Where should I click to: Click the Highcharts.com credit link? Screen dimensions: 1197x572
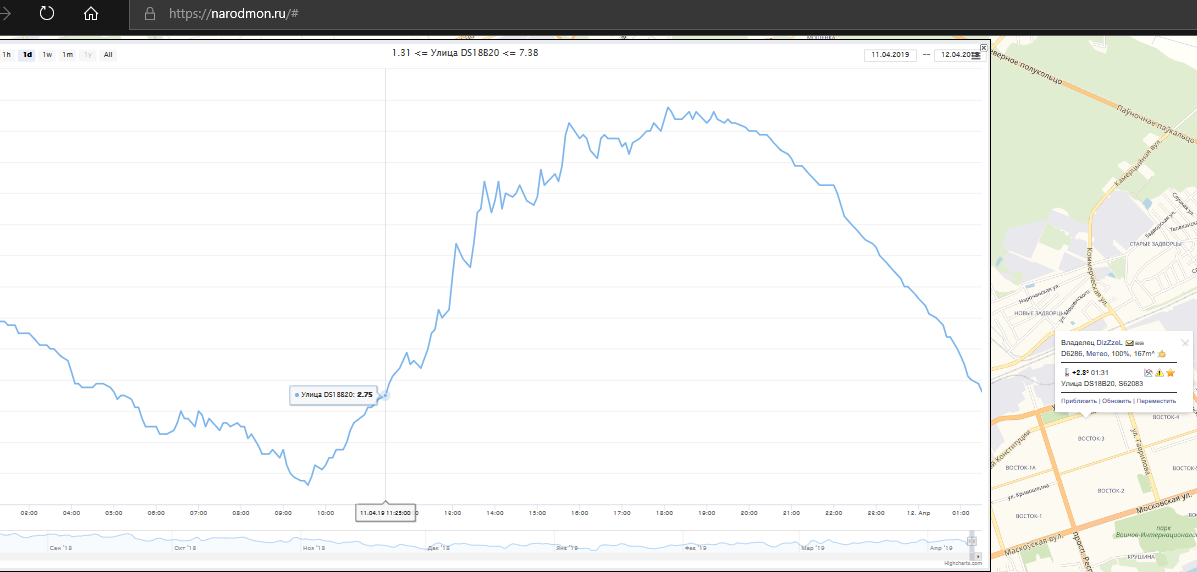click(x=963, y=563)
